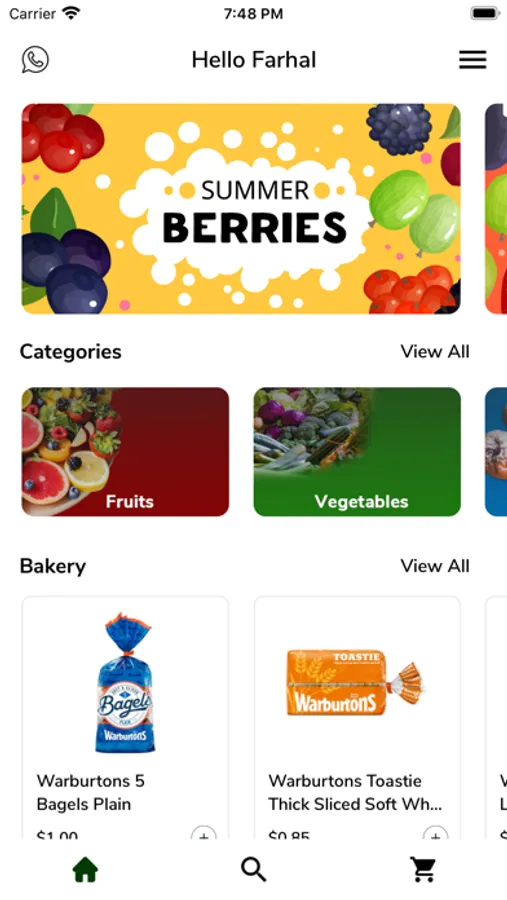Select the Warburtons Toastie loaf image
507x900 pixels.
click(x=355, y=682)
